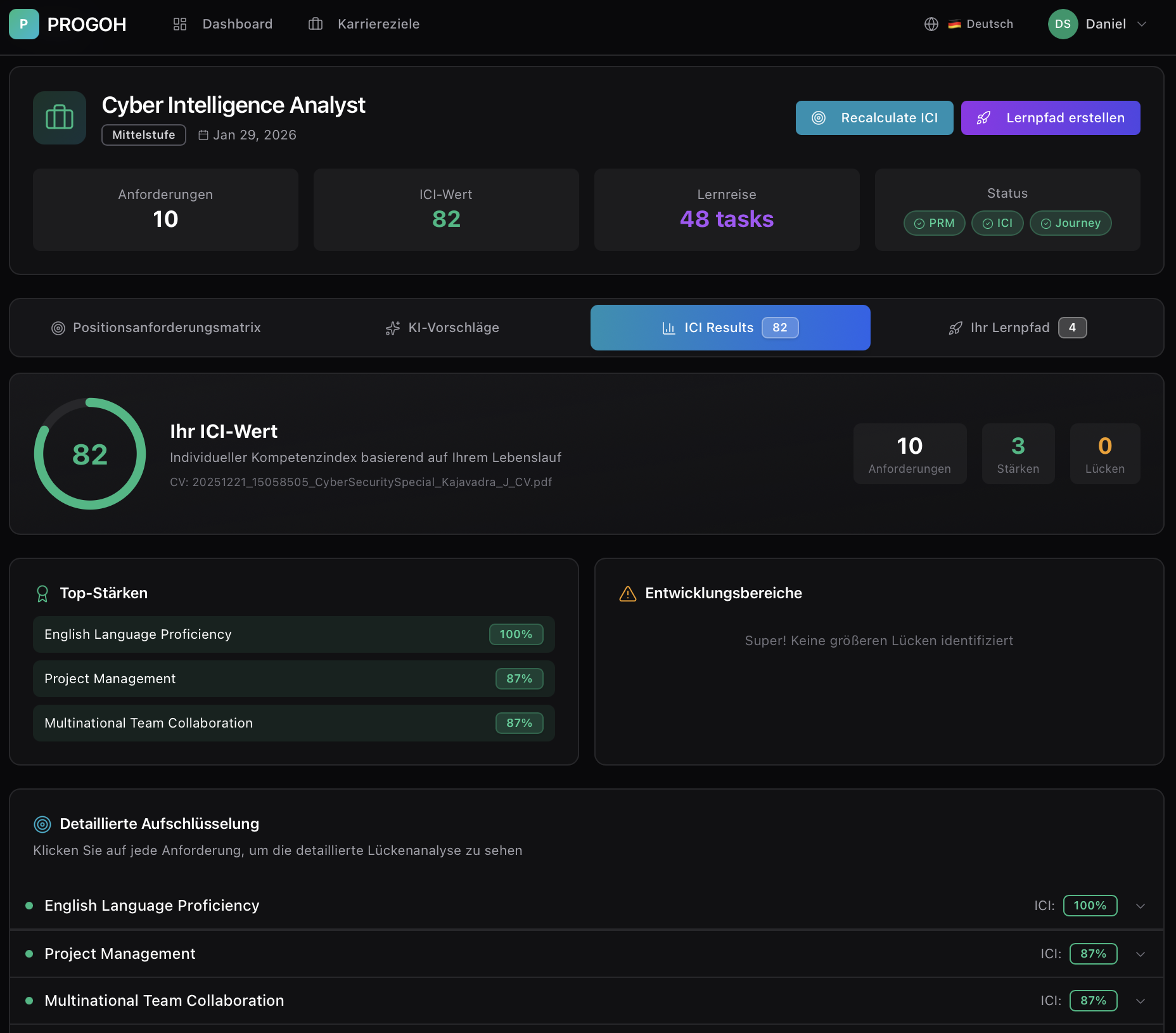Toggle the ICI status badge

(x=997, y=223)
